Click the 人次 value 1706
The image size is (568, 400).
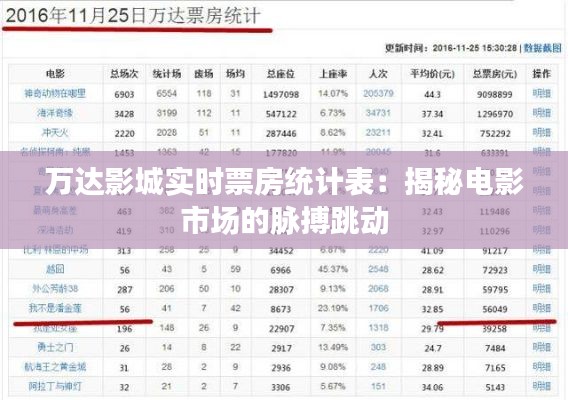pyautogui.click(x=378, y=308)
